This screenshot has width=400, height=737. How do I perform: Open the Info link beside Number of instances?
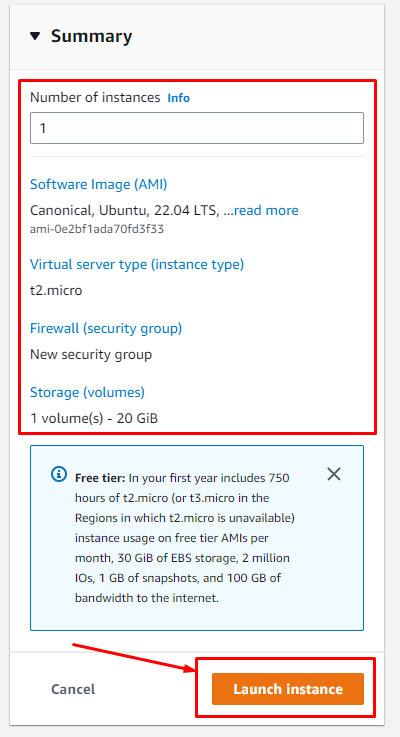tap(179, 98)
